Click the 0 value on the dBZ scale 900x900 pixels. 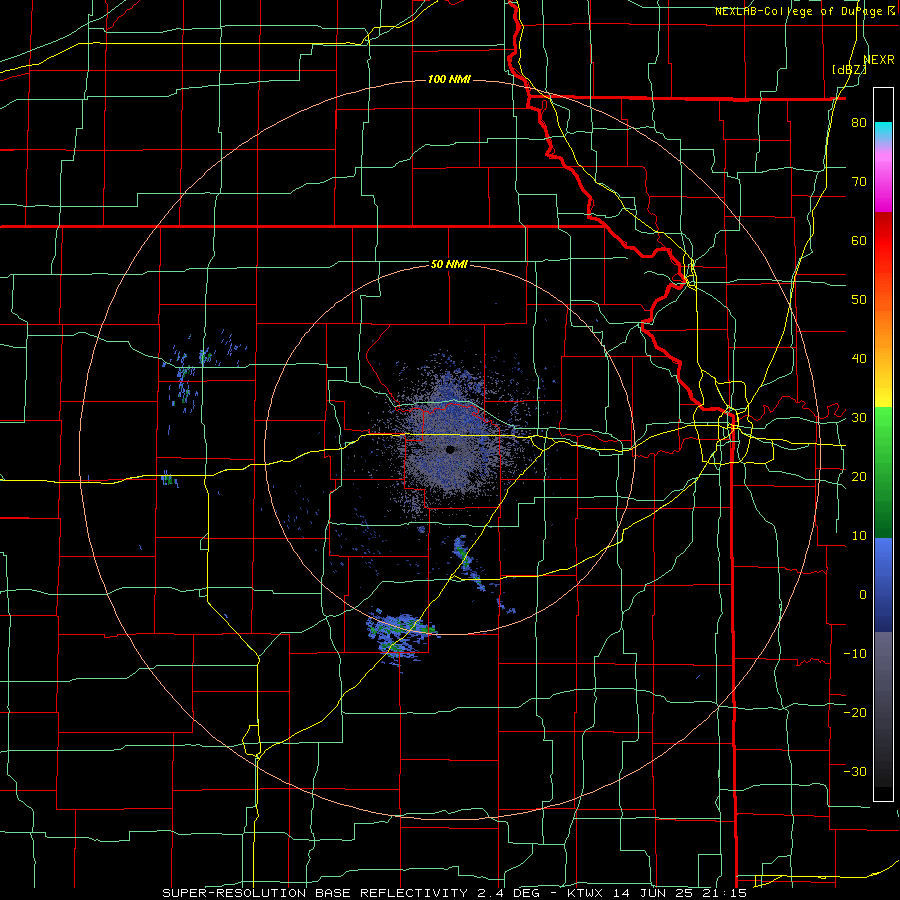tap(863, 595)
